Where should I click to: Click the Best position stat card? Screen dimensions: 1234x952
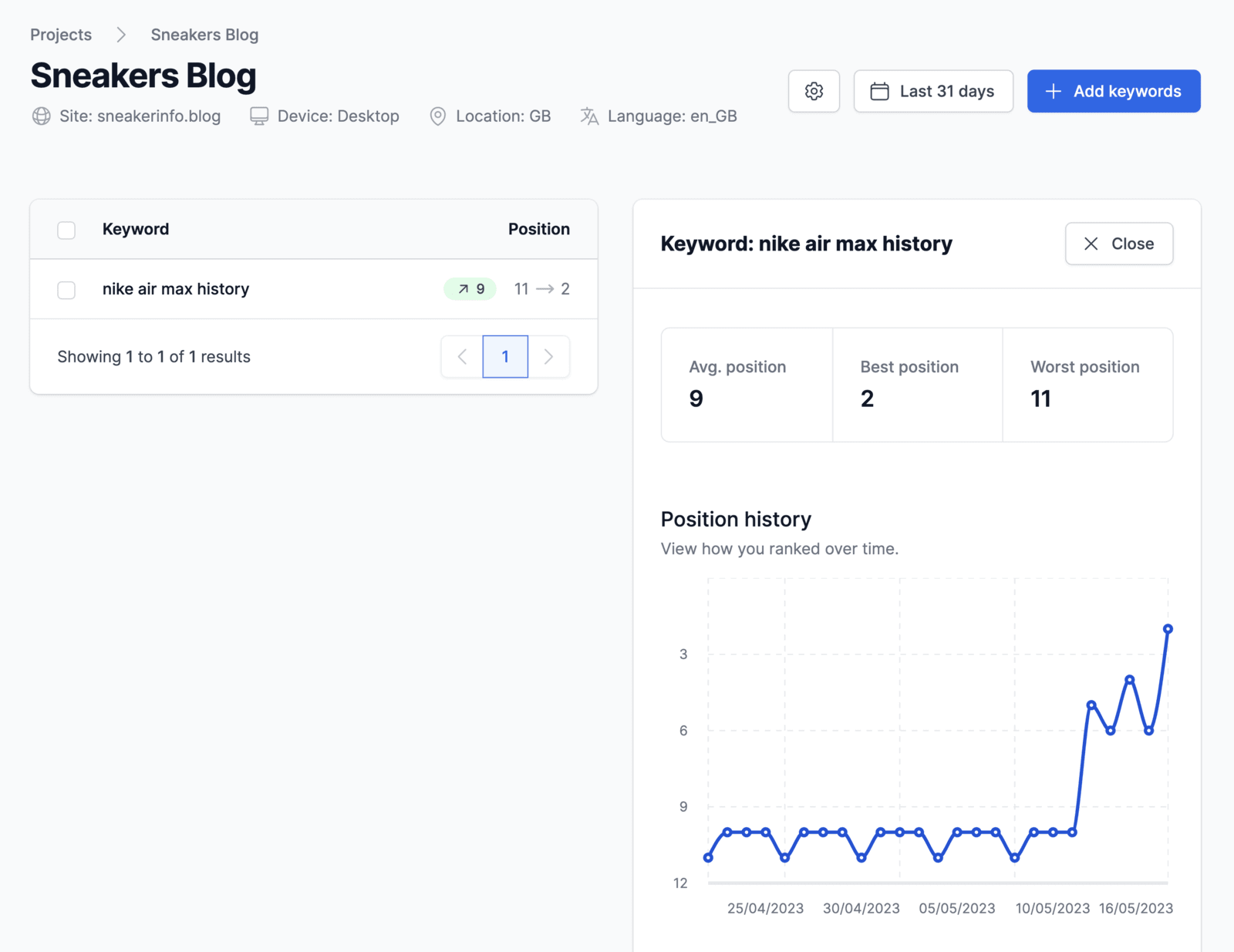click(918, 385)
